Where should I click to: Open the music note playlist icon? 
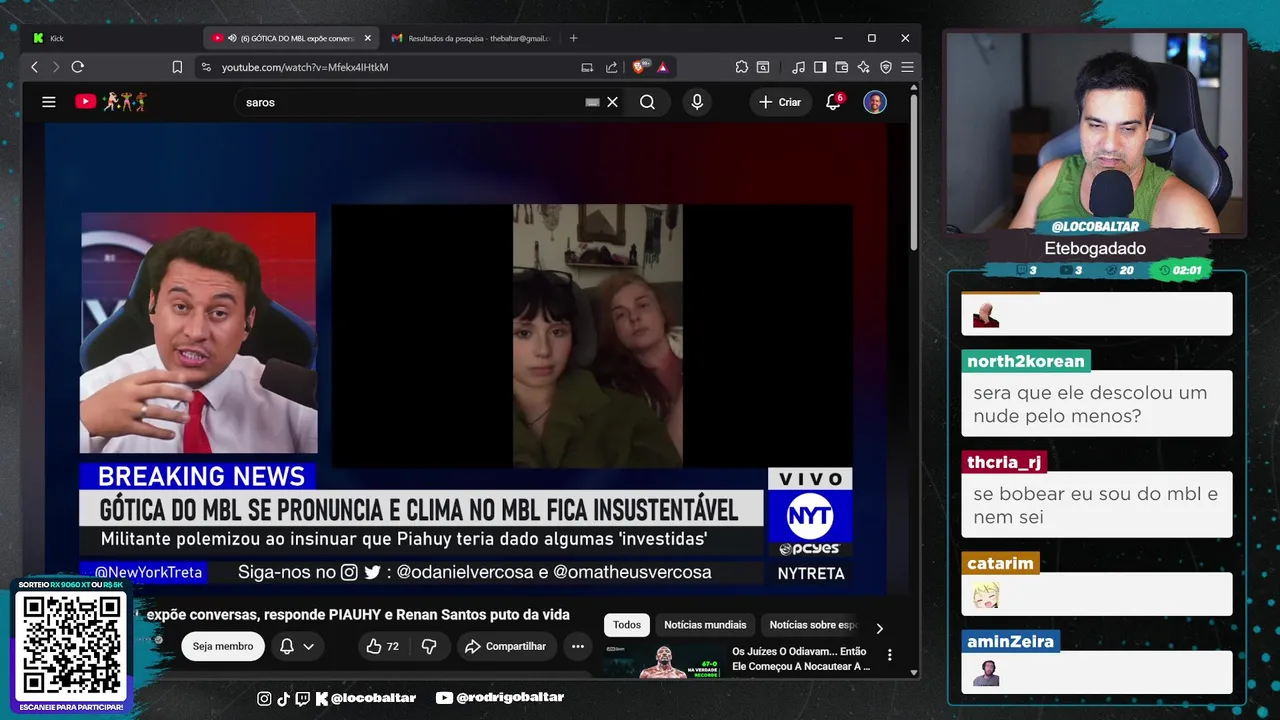(798, 67)
